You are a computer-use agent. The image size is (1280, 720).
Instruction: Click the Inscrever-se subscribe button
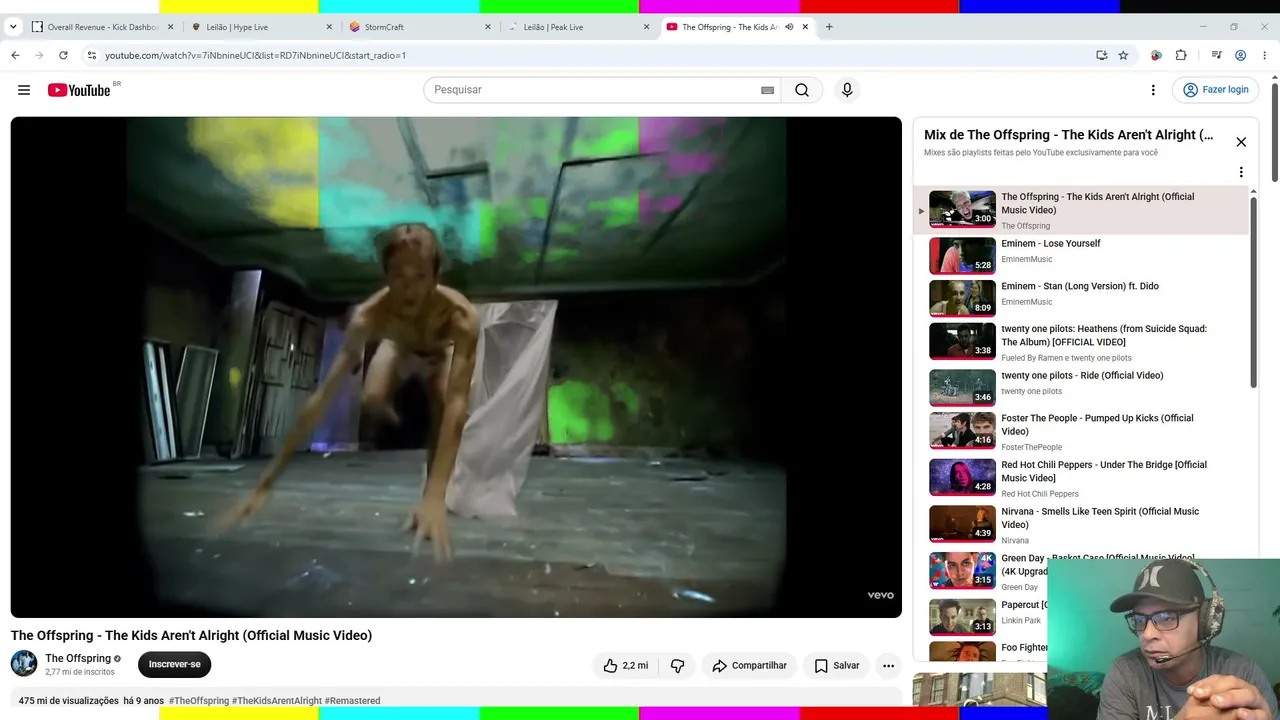175,664
